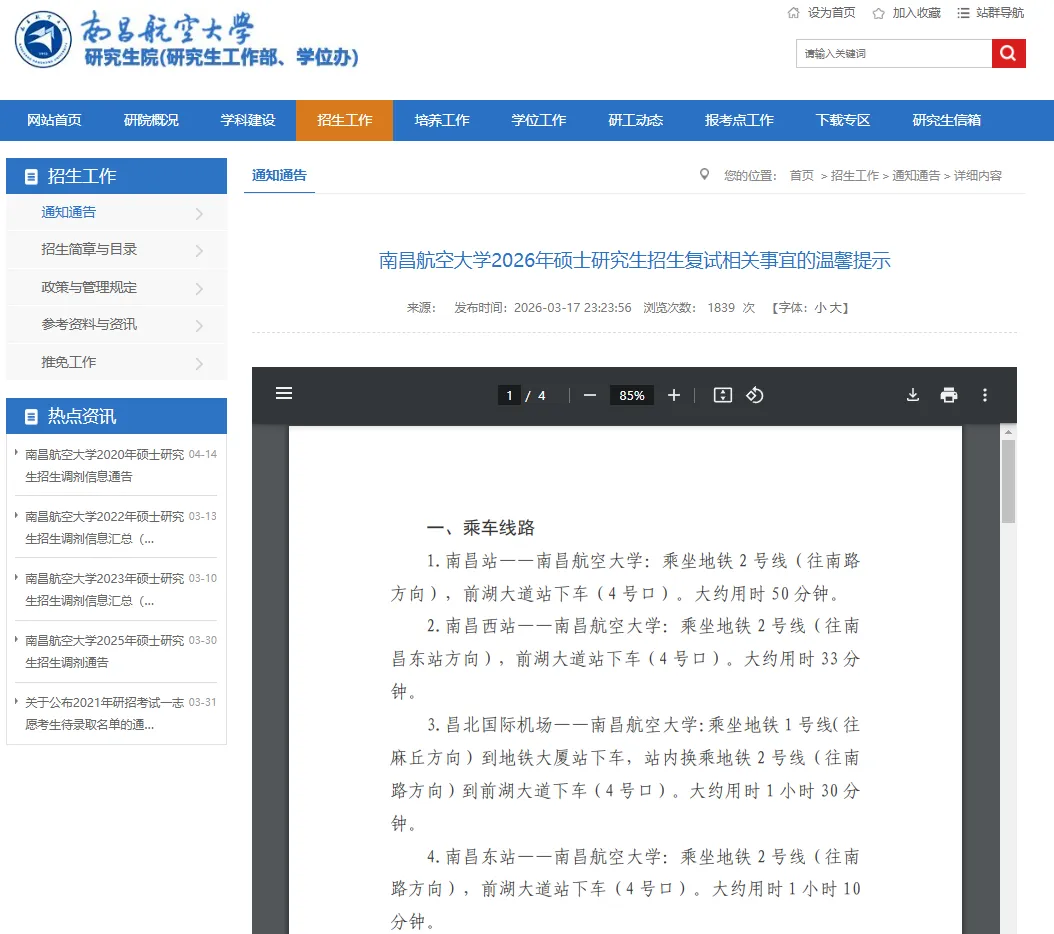Open 2025年硕士研究生招生调剂通告 news item
The width and height of the screenshot is (1054, 934).
(104, 651)
